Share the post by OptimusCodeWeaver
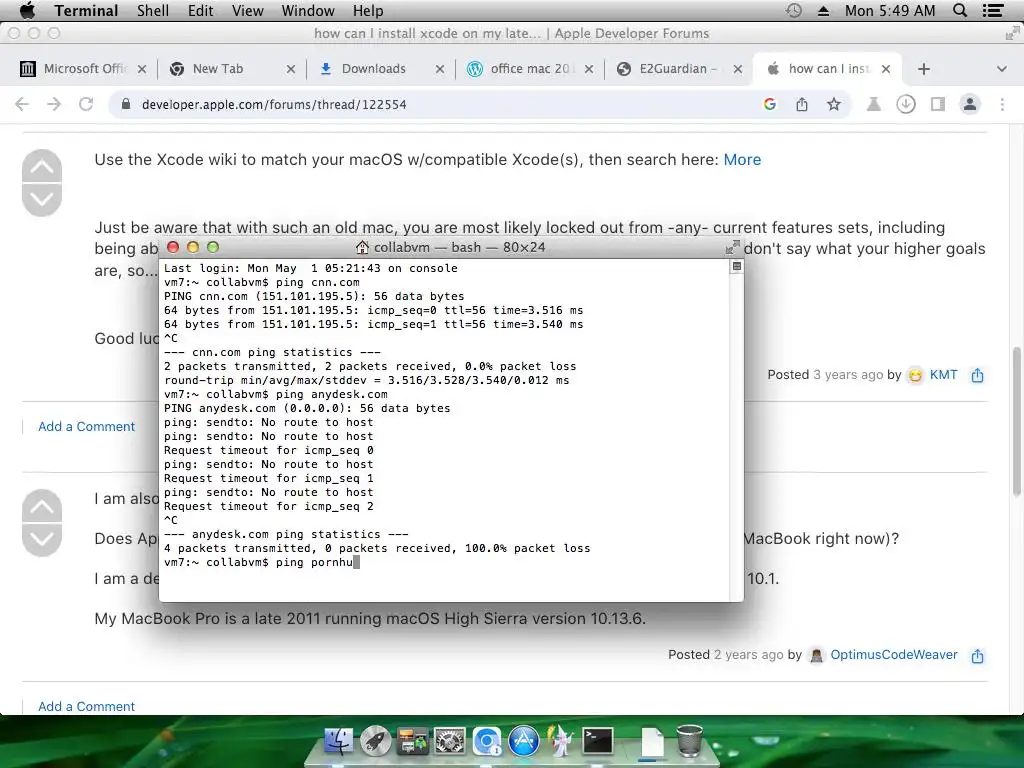 (x=977, y=656)
